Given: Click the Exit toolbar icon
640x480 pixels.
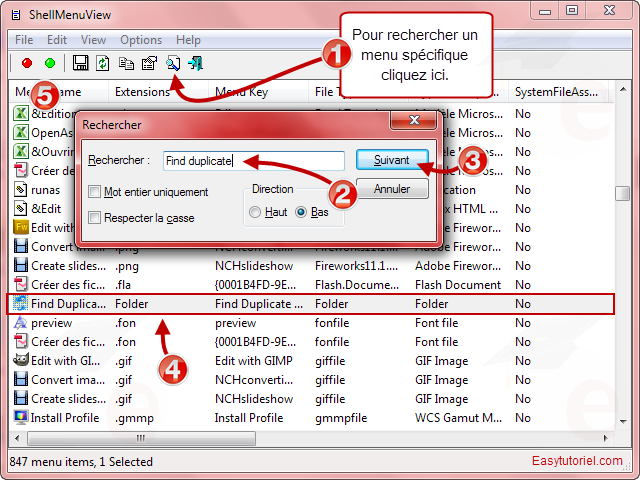Looking at the screenshot, I should (196, 63).
